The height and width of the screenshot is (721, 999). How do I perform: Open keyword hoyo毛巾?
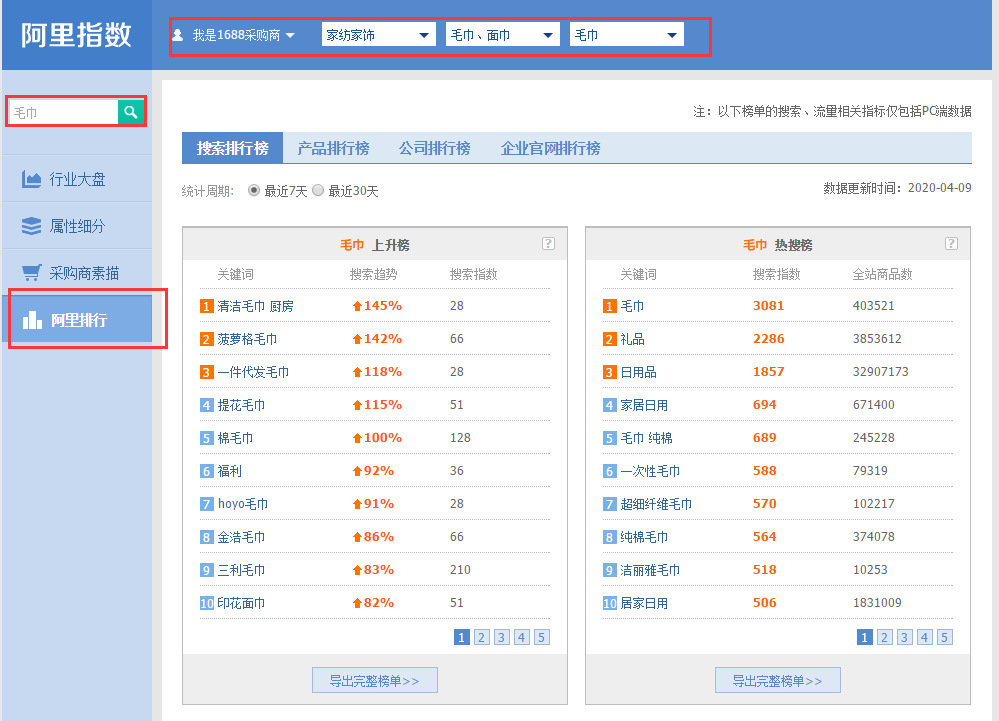point(243,504)
